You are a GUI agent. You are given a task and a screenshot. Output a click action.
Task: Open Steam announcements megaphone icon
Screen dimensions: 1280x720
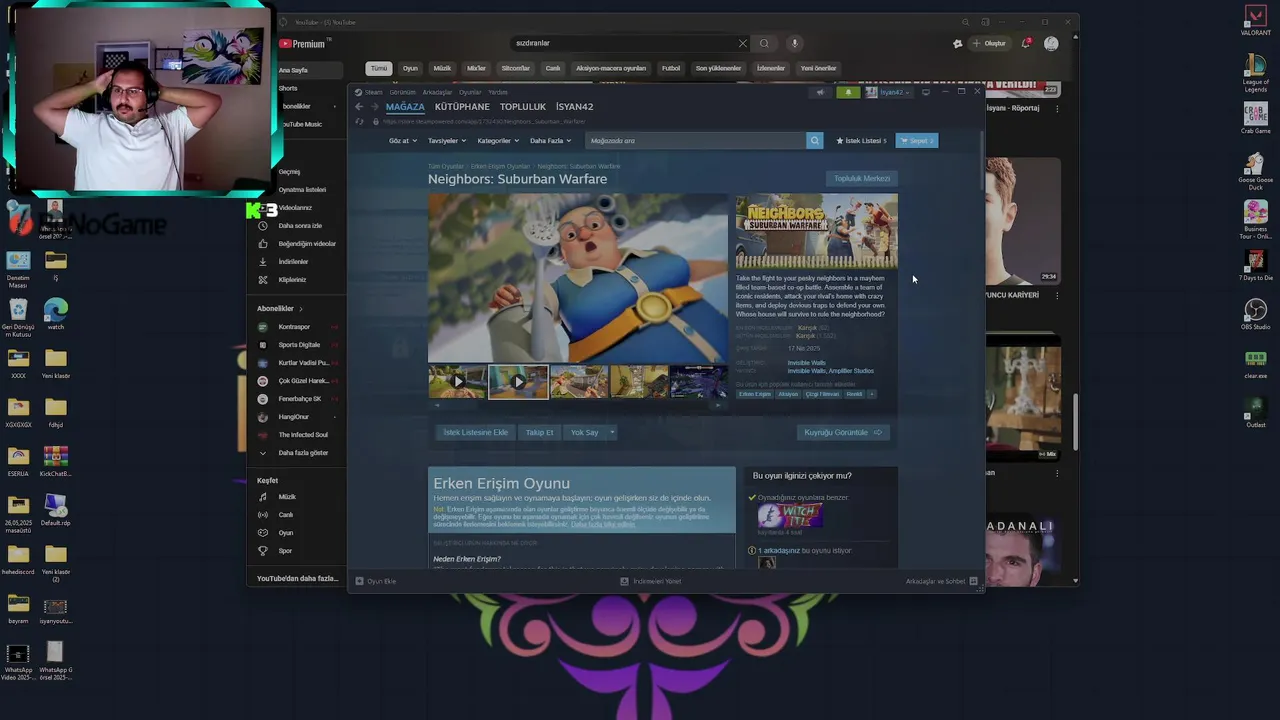pyautogui.click(x=820, y=92)
